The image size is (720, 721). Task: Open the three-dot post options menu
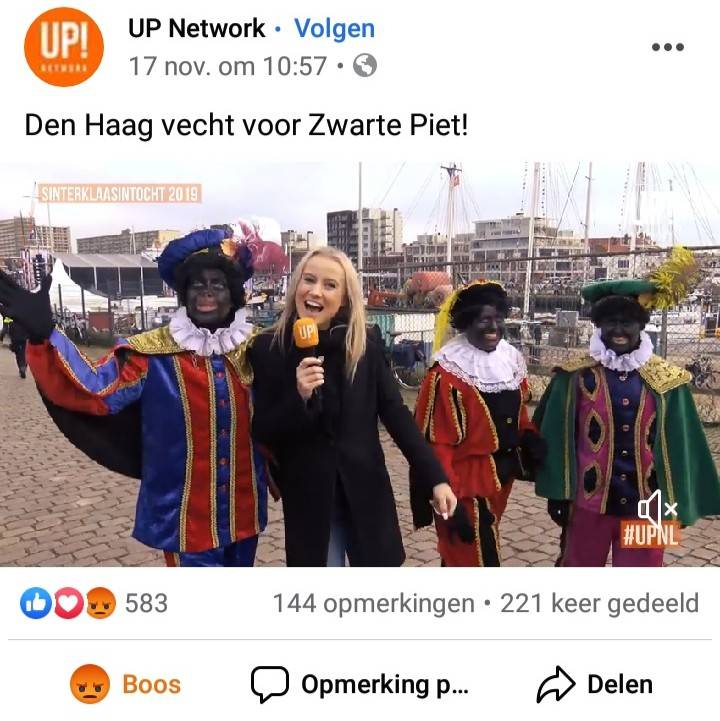click(668, 46)
